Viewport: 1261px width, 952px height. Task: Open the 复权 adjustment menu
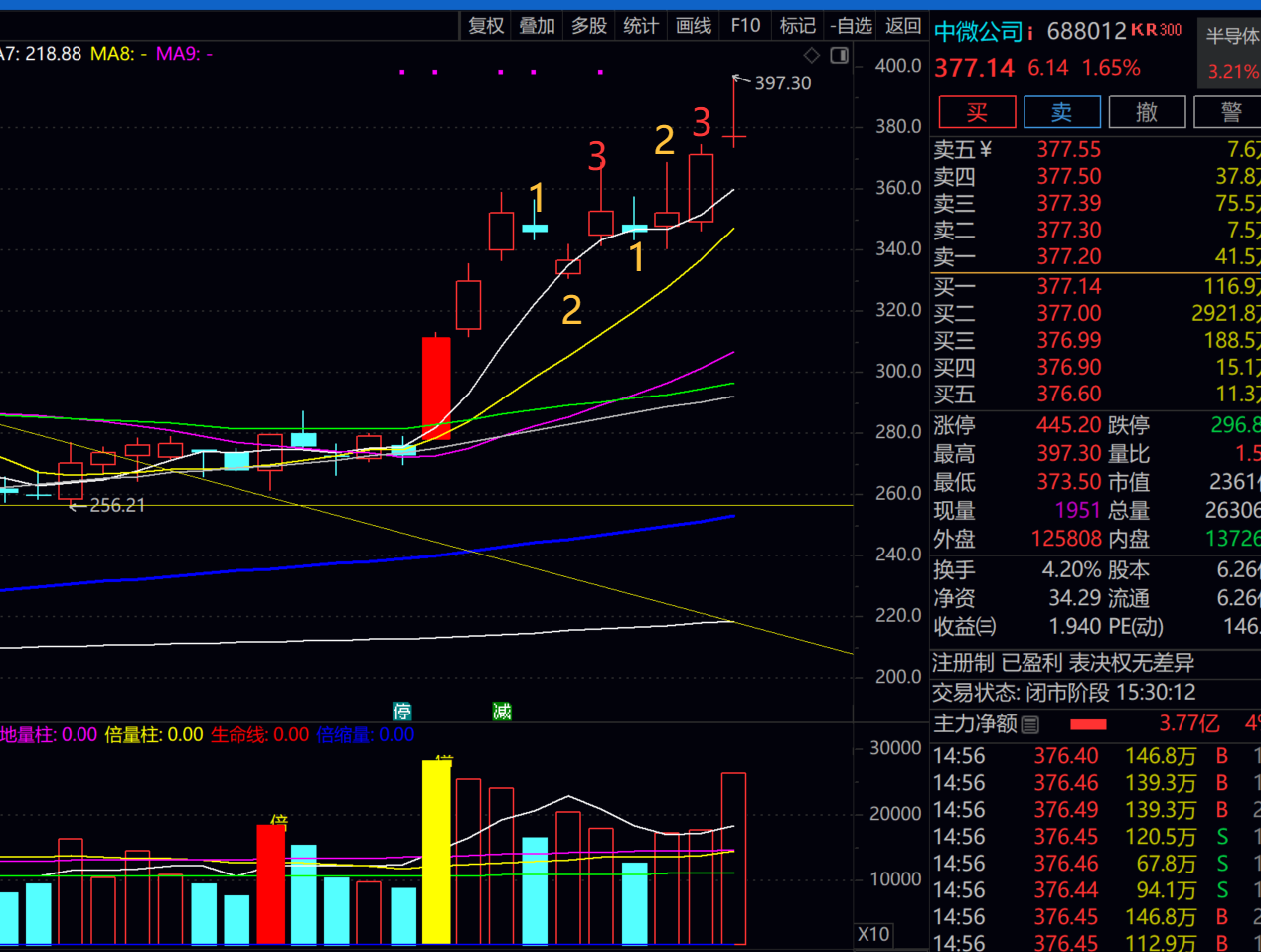coord(486,26)
